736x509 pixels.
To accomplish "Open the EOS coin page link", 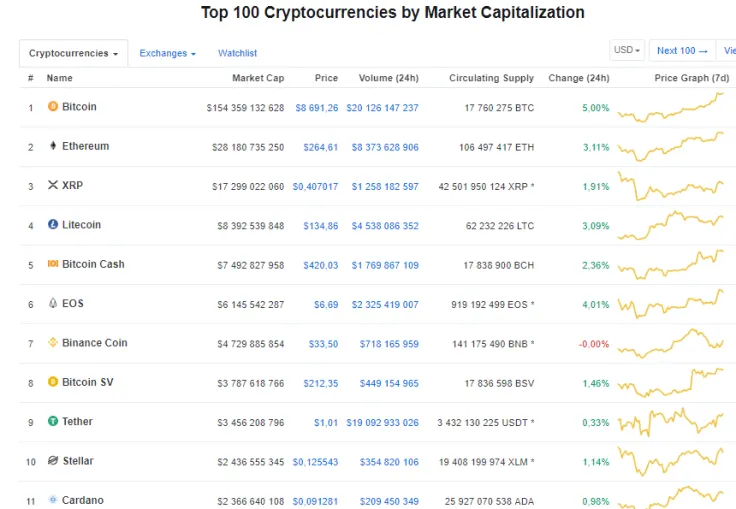I will coord(72,304).
